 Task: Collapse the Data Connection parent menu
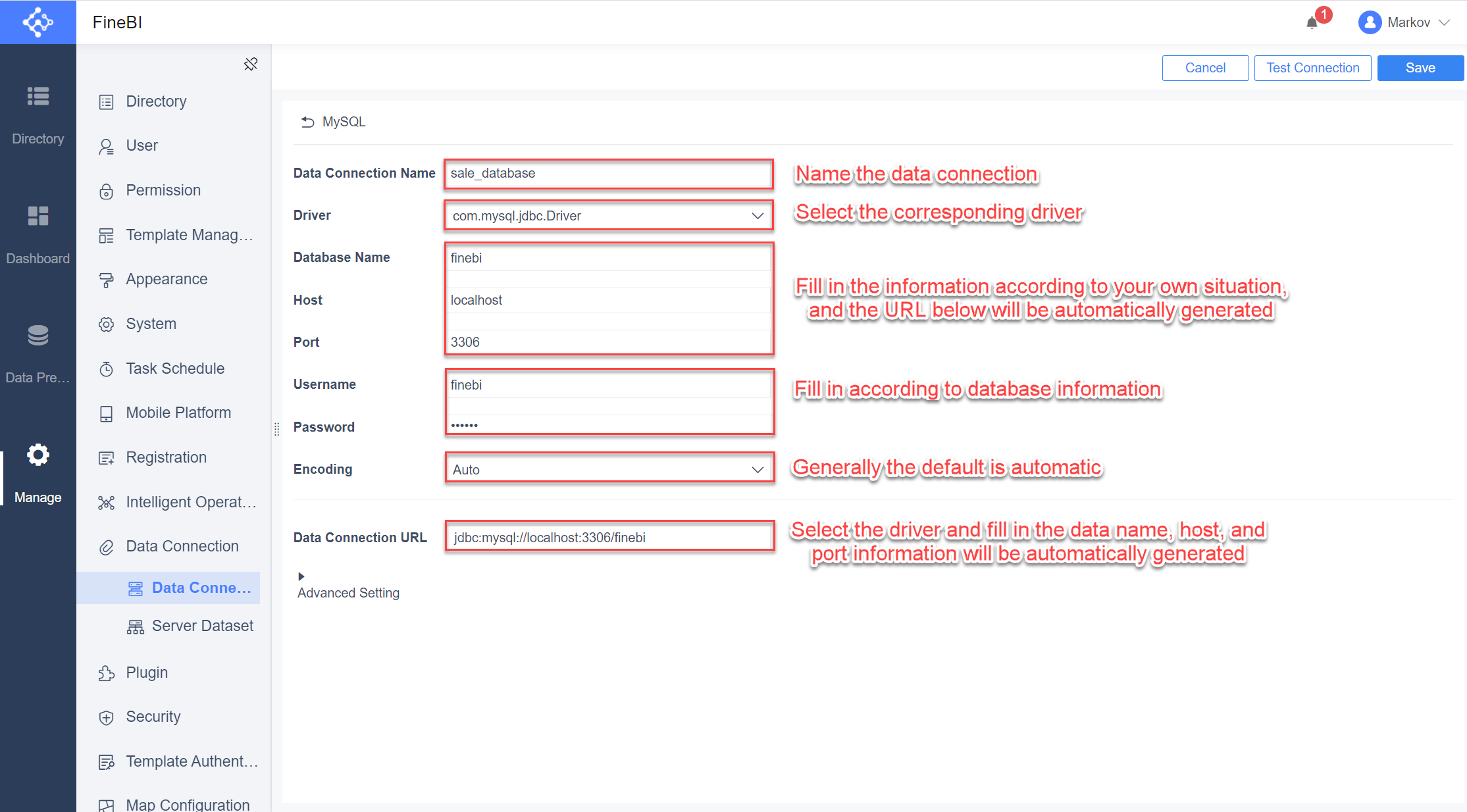click(x=174, y=546)
